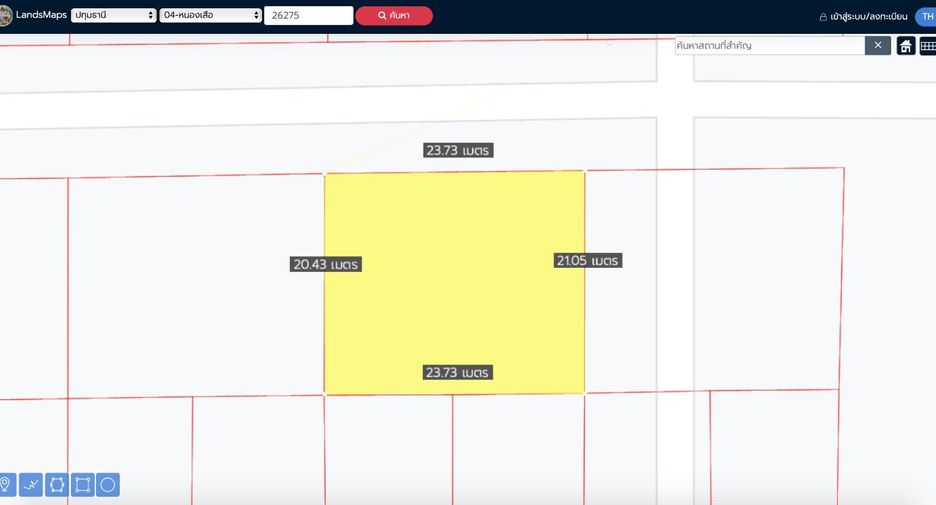Click the LandsMaps title text
Image resolution: width=936 pixels, height=505 pixels.
pos(41,15)
